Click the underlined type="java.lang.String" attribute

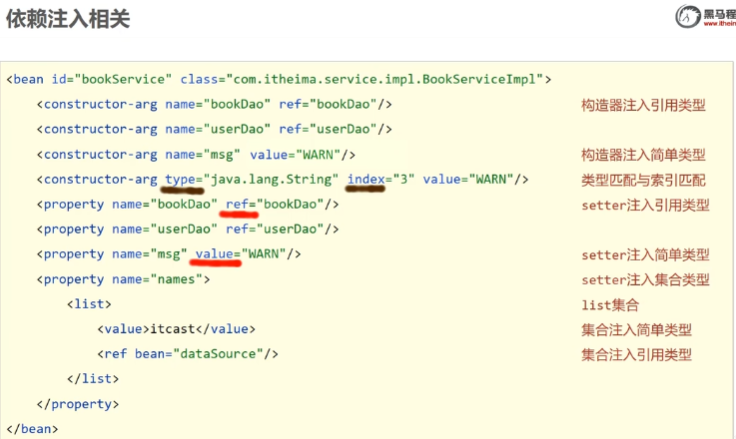coord(251,179)
